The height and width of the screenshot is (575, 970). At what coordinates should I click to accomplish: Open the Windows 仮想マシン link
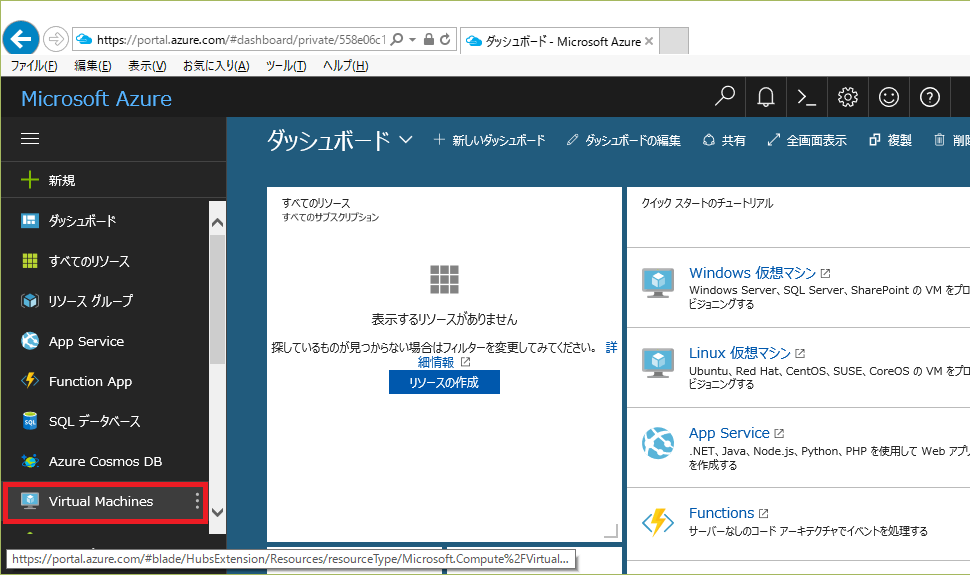(753, 273)
